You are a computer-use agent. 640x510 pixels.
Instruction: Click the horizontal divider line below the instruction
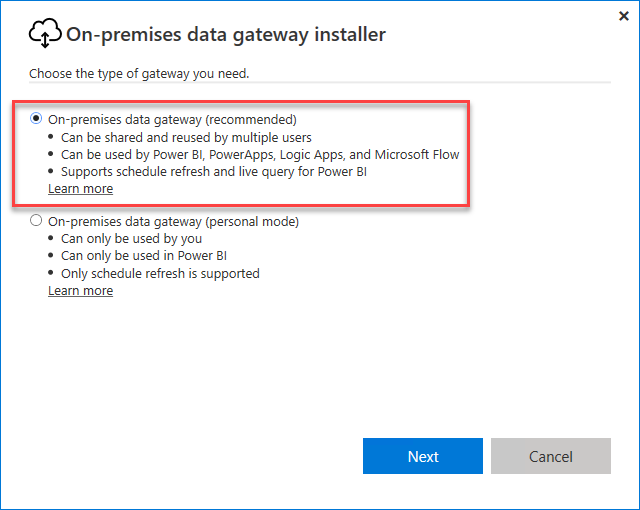pyautogui.click(x=420, y=81)
